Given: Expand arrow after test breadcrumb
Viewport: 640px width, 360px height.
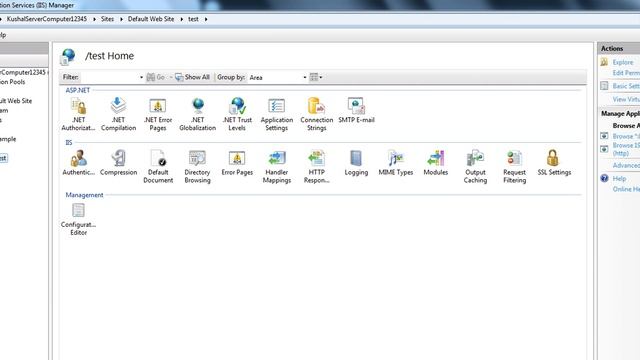Looking at the screenshot, I should pyautogui.click(x=206, y=19).
